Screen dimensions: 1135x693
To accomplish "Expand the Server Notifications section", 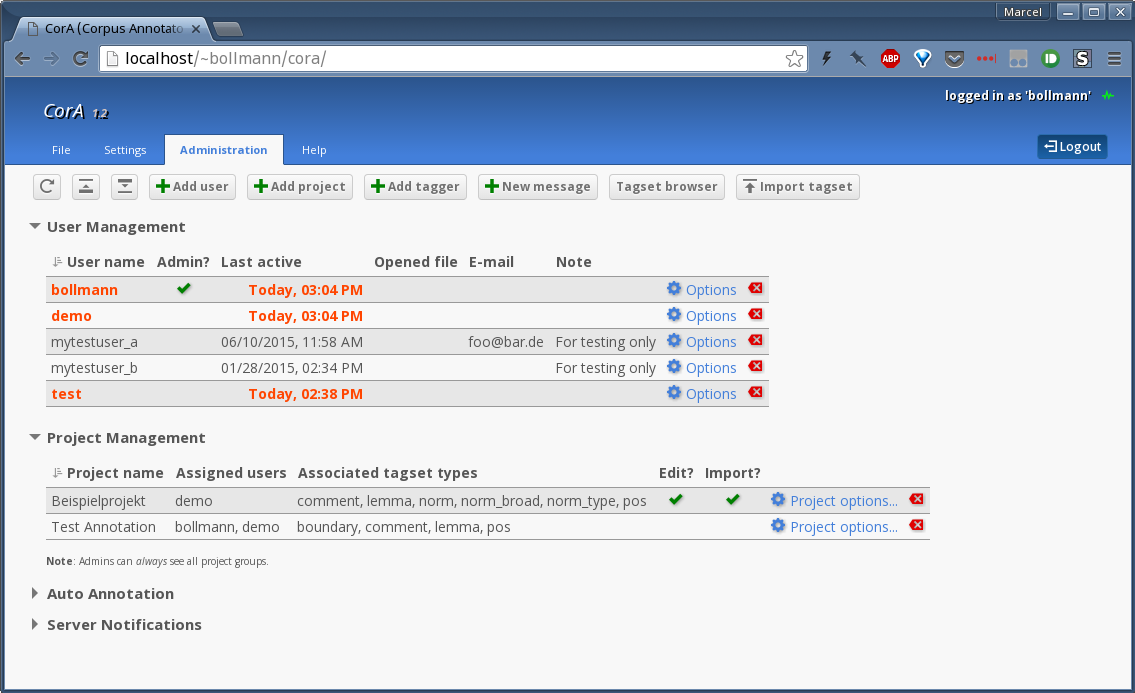I will 36,625.
